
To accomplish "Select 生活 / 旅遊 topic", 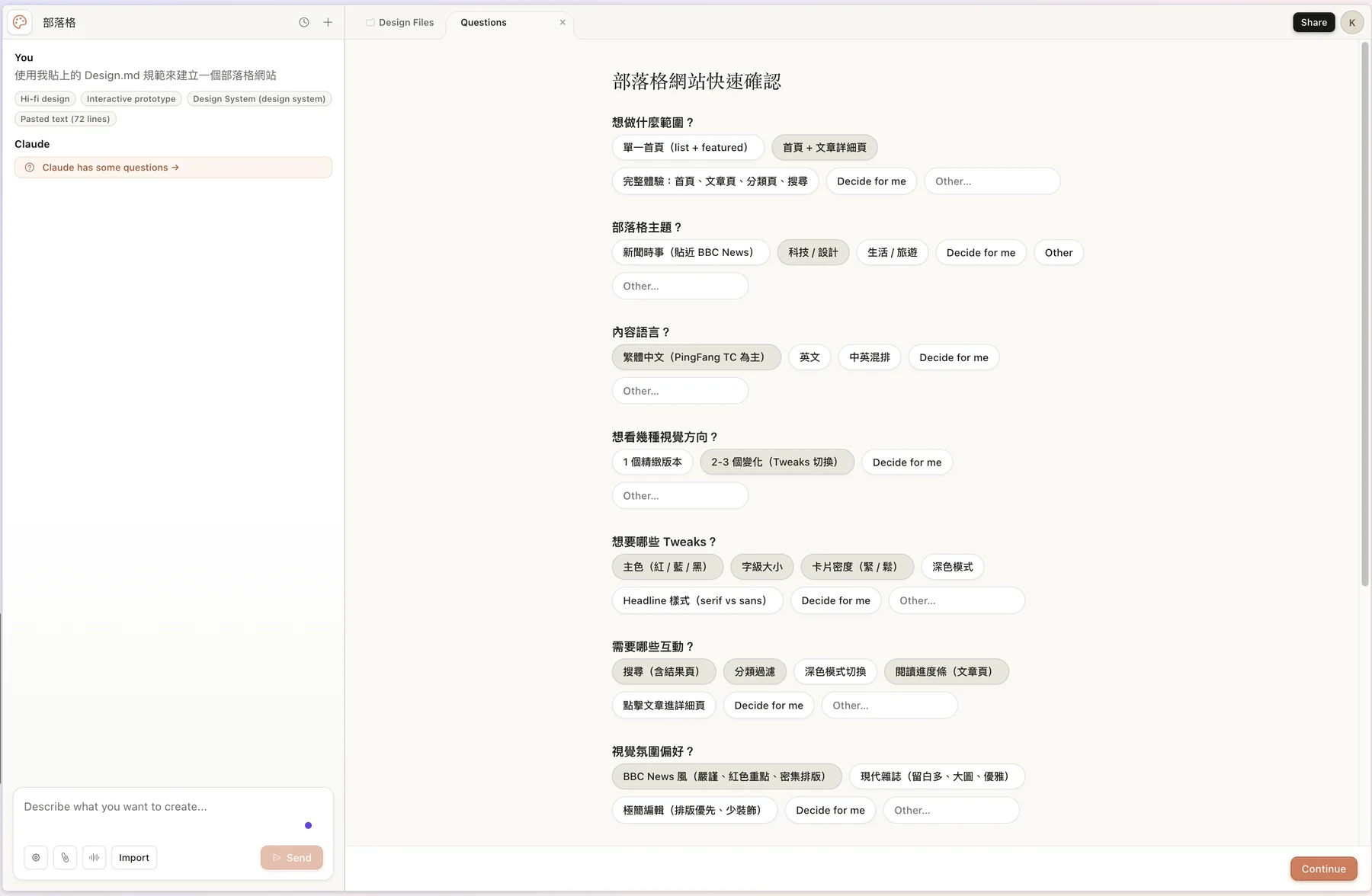I will pyautogui.click(x=892, y=253).
